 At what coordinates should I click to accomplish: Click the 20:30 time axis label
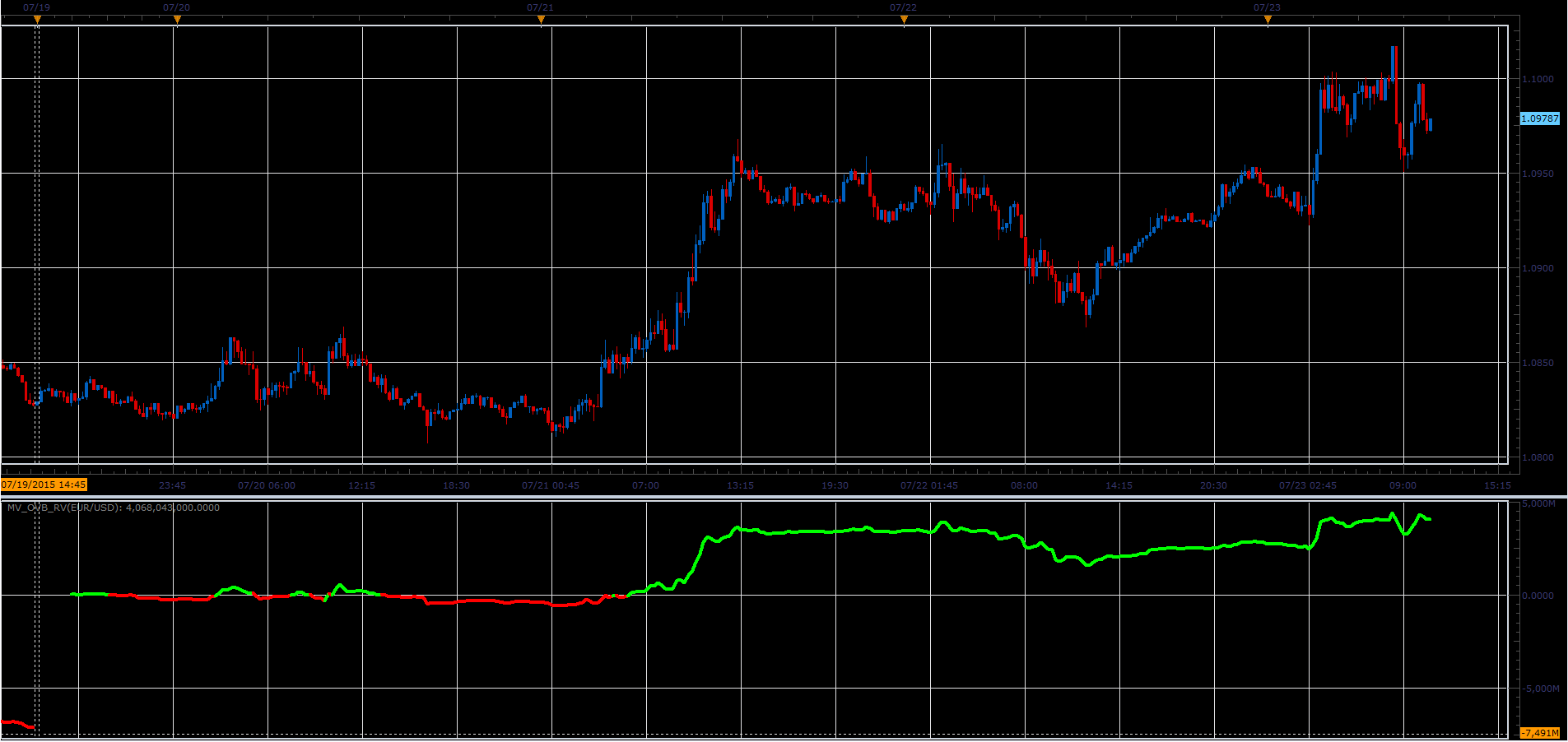[1214, 485]
